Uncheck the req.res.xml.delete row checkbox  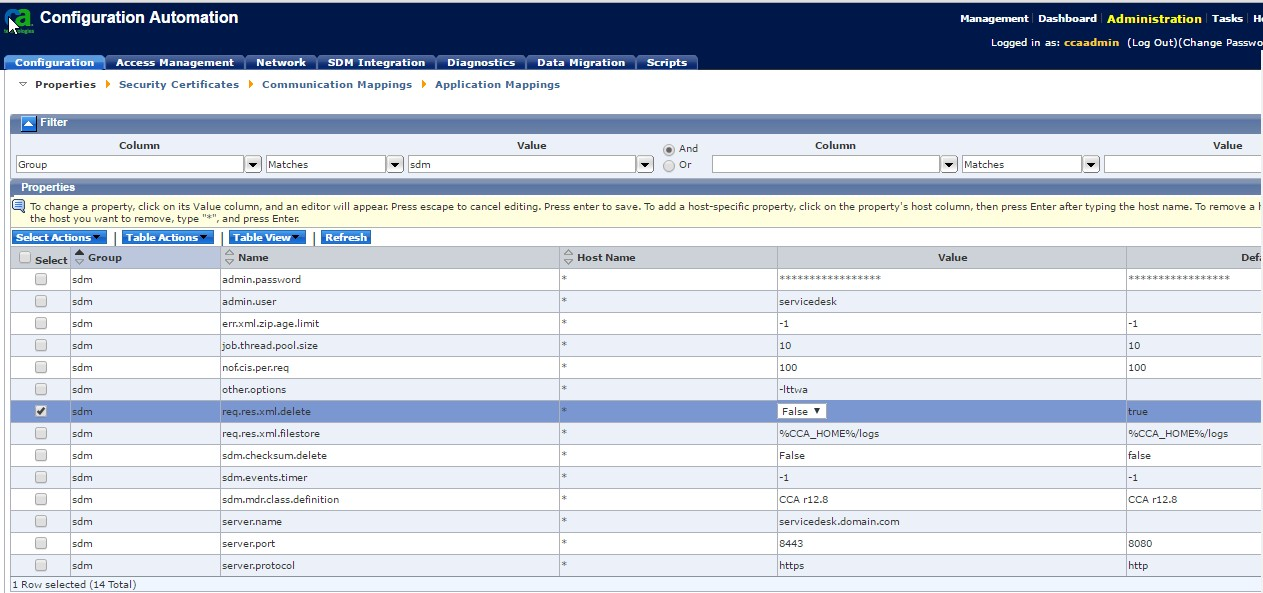(41, 411)
